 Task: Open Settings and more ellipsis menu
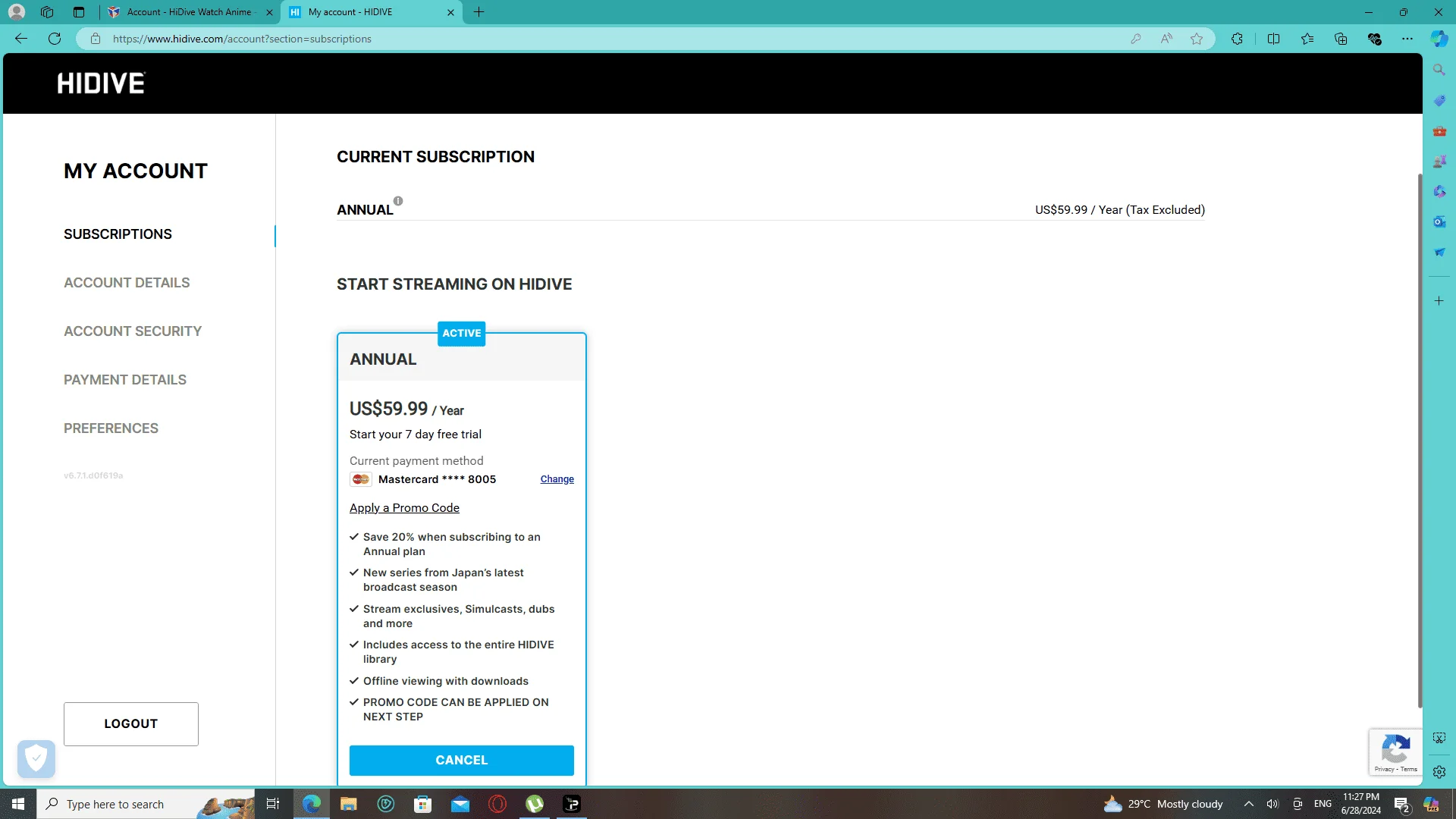tap(1407, 39)
